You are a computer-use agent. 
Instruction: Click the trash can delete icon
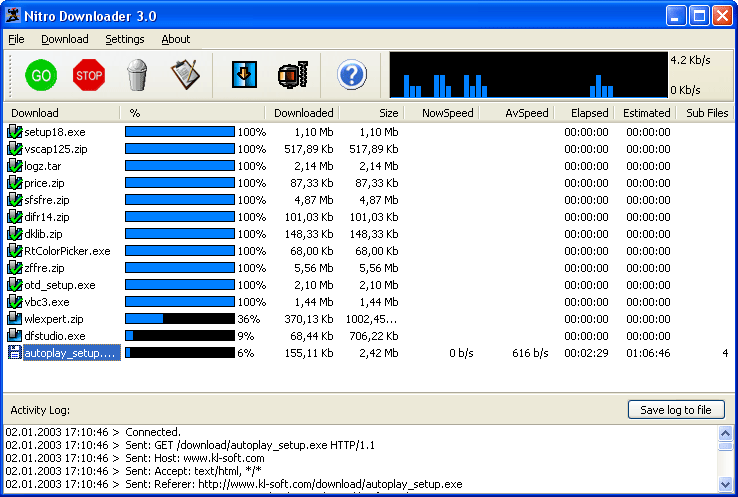click(137, 75)
